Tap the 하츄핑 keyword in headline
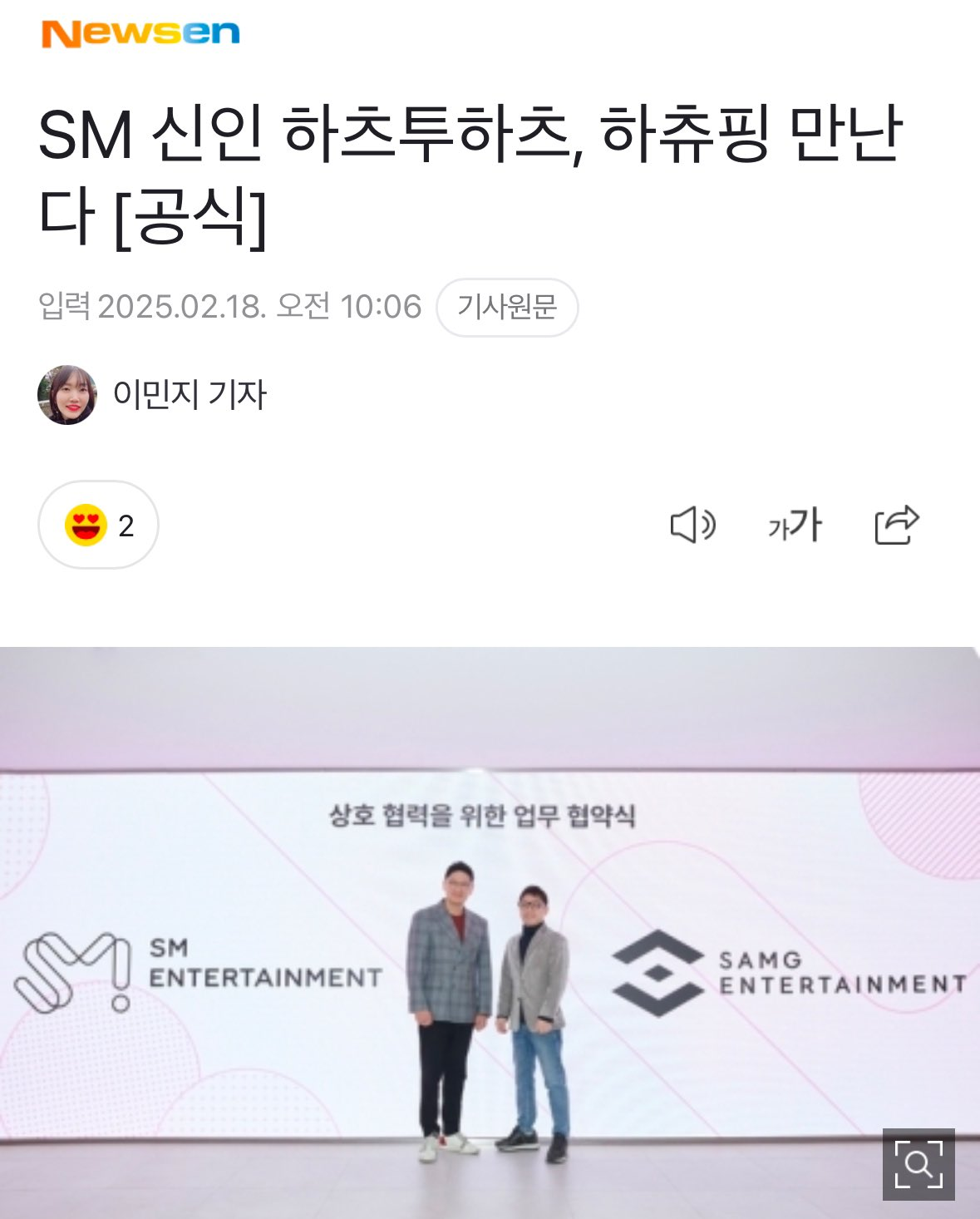The image size is (980, 1219). pos(686,134)
